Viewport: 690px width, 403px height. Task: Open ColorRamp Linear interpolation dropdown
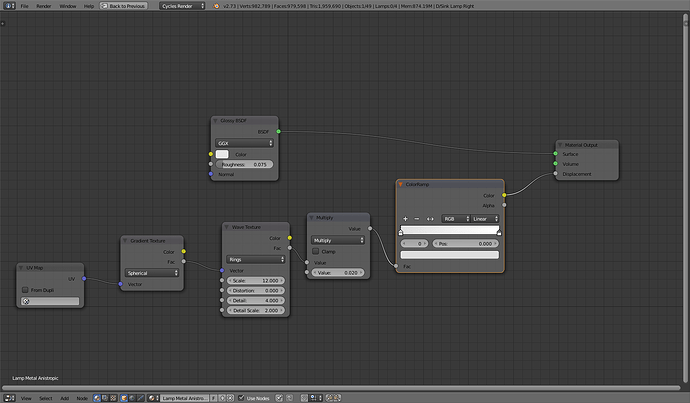485,219
